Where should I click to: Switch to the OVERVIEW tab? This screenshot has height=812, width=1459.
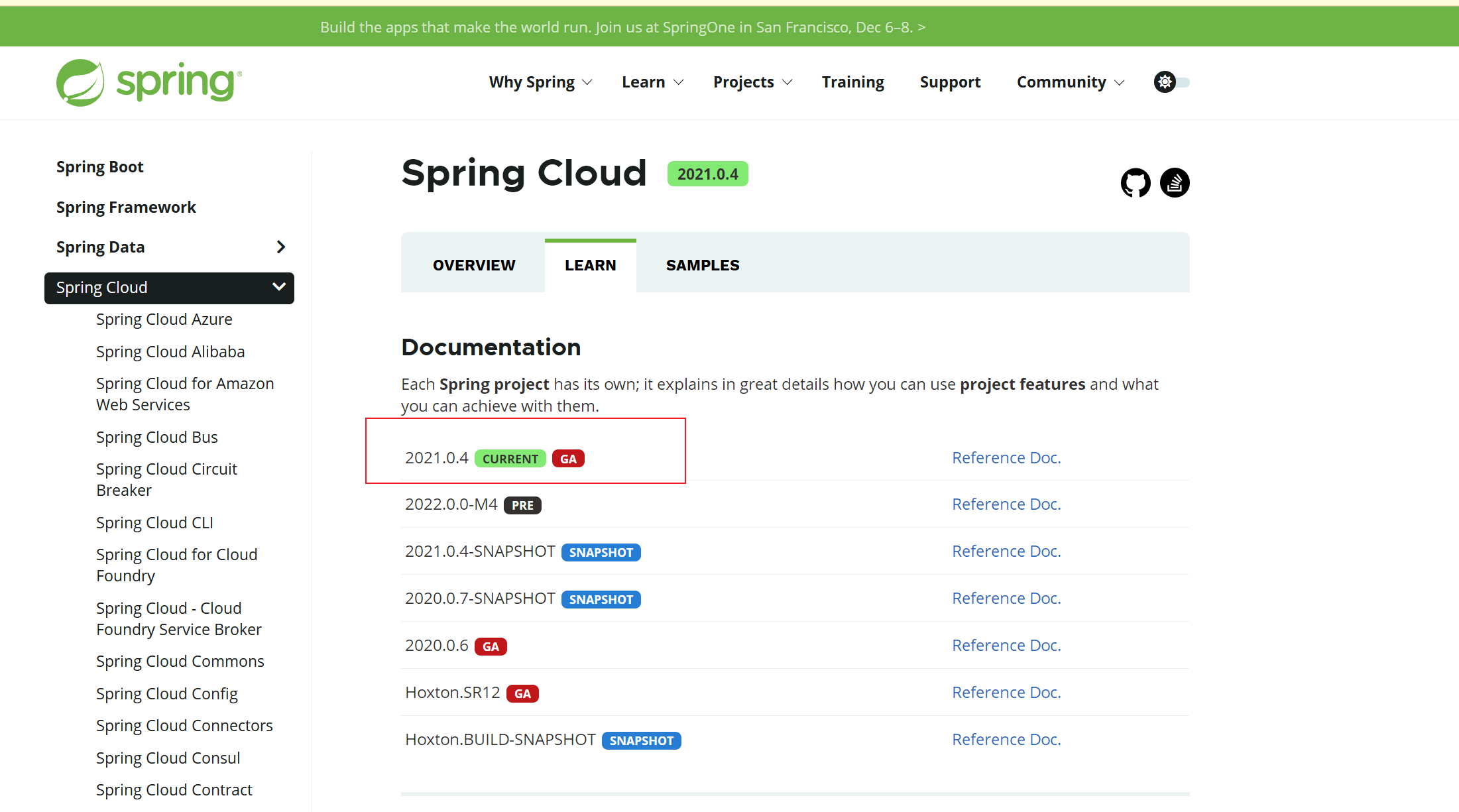click(474, 265)
